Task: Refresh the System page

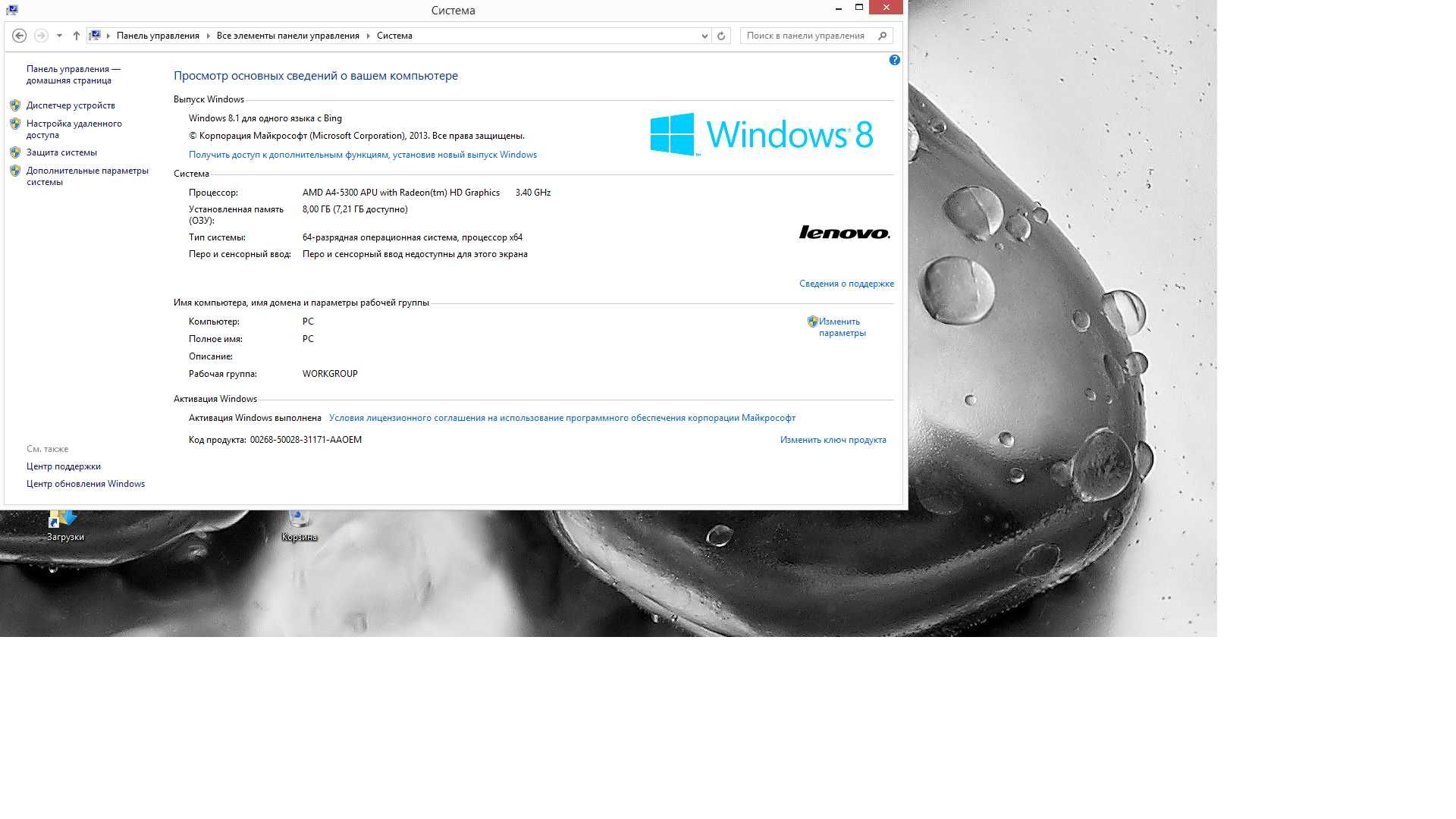Action: pyautogui.click(x=721, y=36)
